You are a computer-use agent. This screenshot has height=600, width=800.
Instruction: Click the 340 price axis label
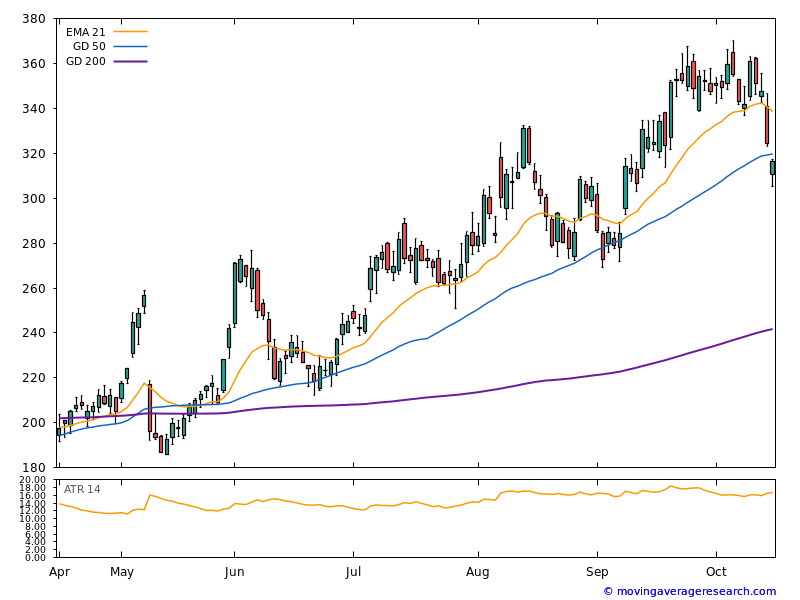[34, 109]
